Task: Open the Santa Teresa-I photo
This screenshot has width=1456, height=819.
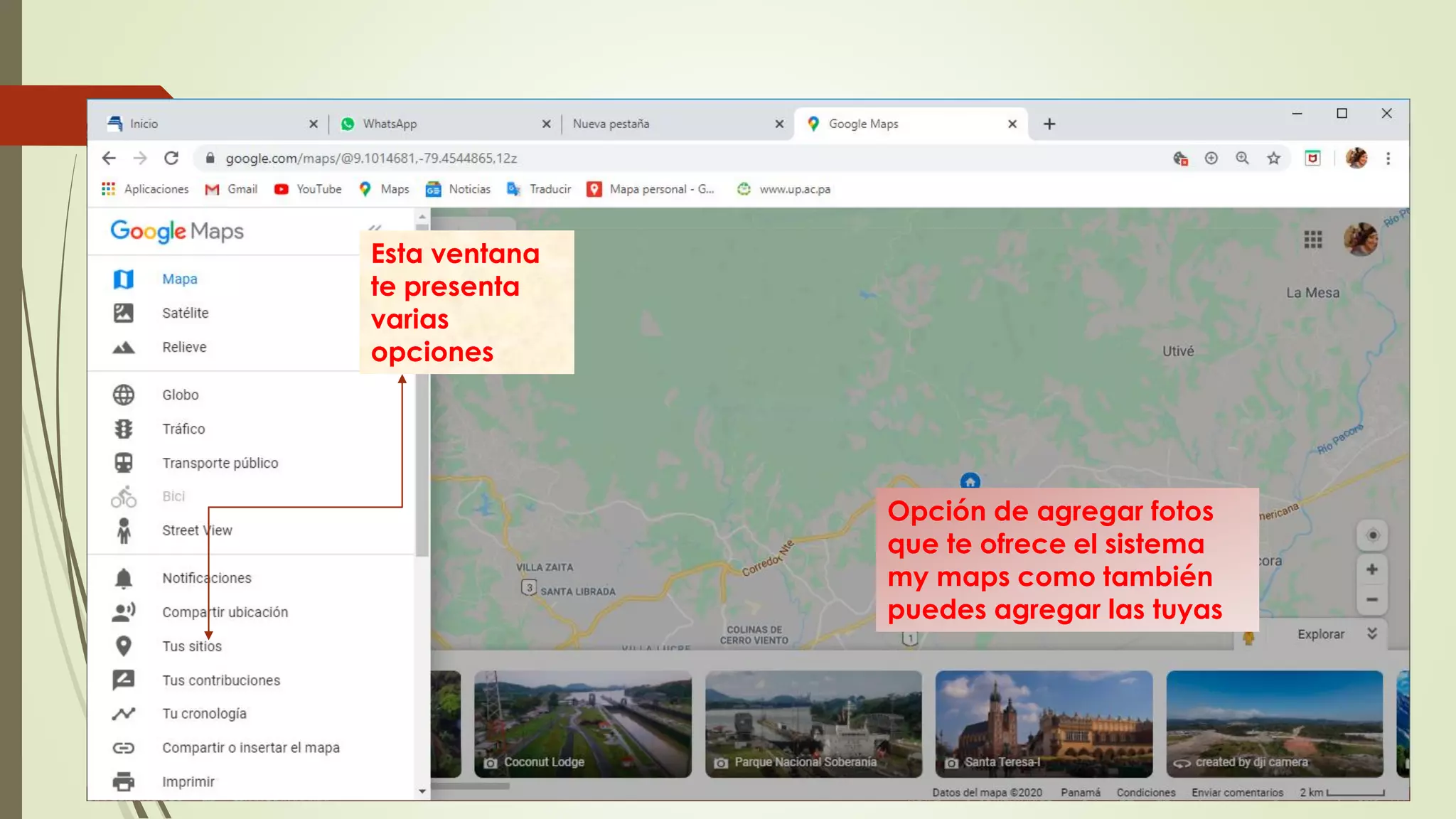Action: point(1044,724)
